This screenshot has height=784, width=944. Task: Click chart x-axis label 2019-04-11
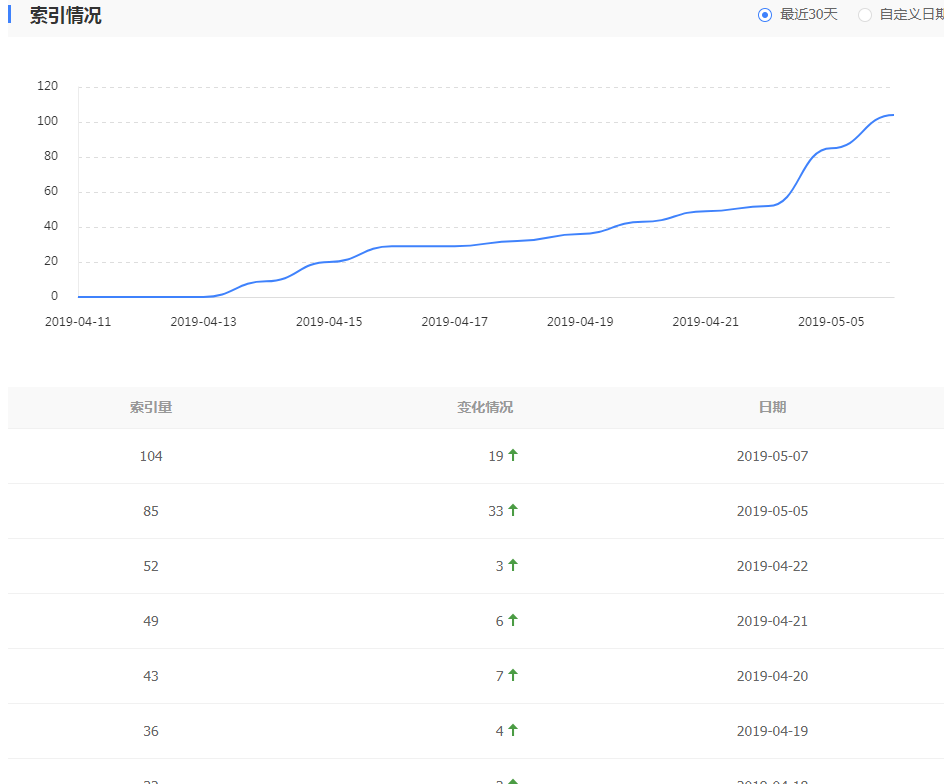(x=78, y=322)
